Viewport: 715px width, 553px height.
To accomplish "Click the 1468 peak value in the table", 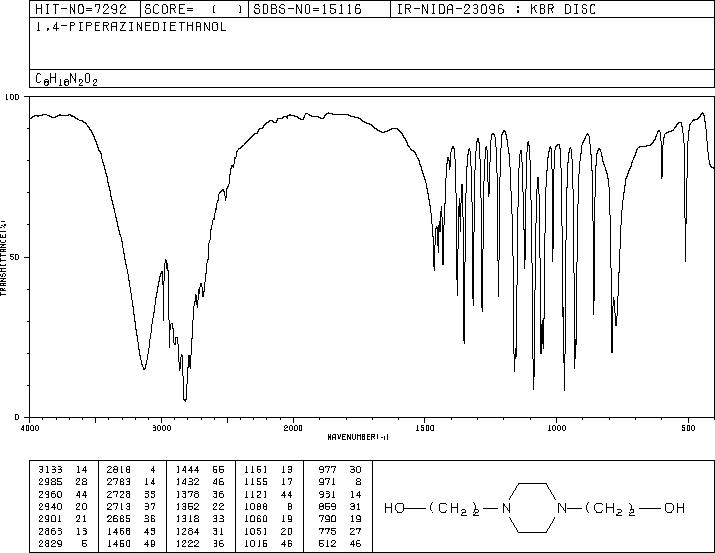I will [x=119, y=531].
